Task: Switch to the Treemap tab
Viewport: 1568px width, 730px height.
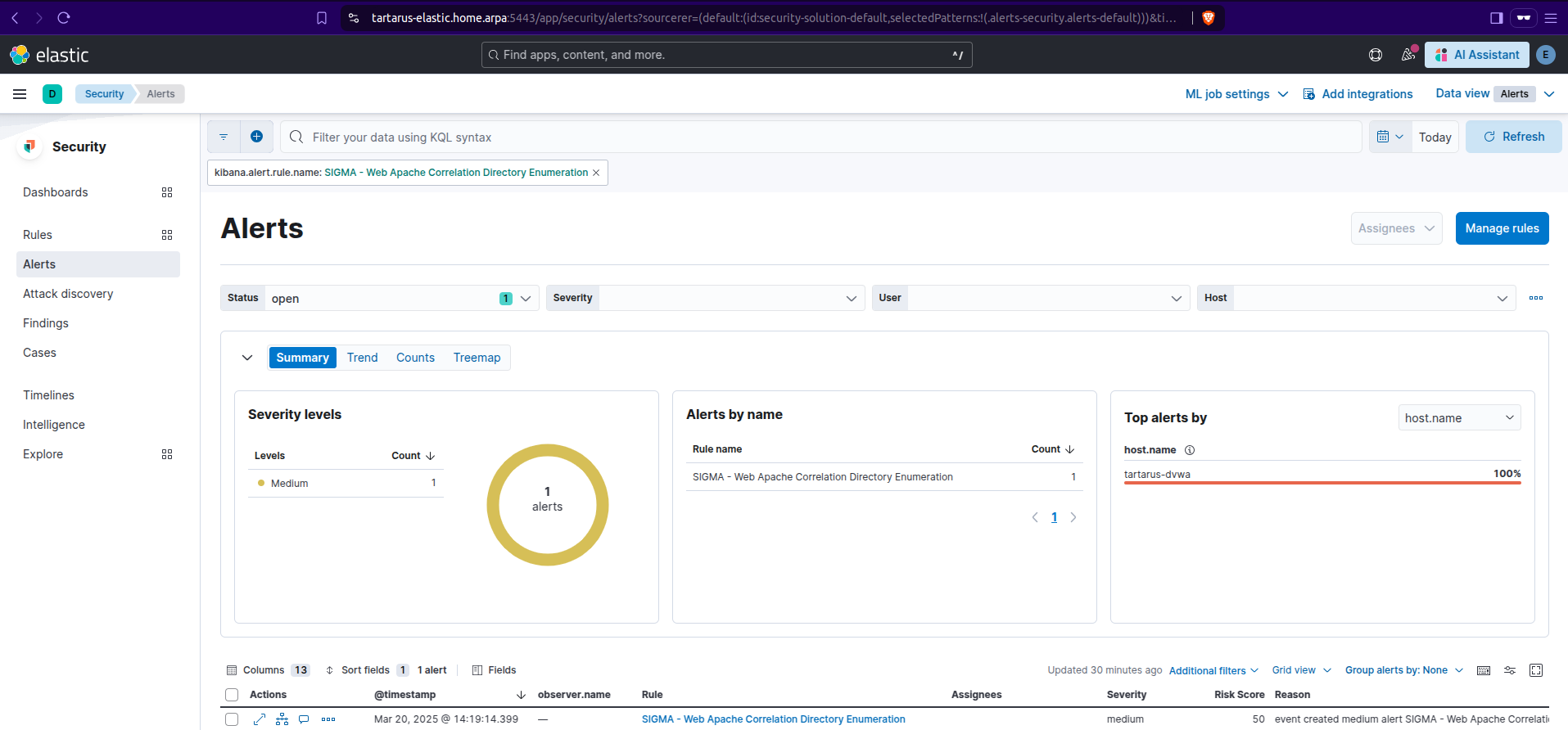Action: pos(477,358)
